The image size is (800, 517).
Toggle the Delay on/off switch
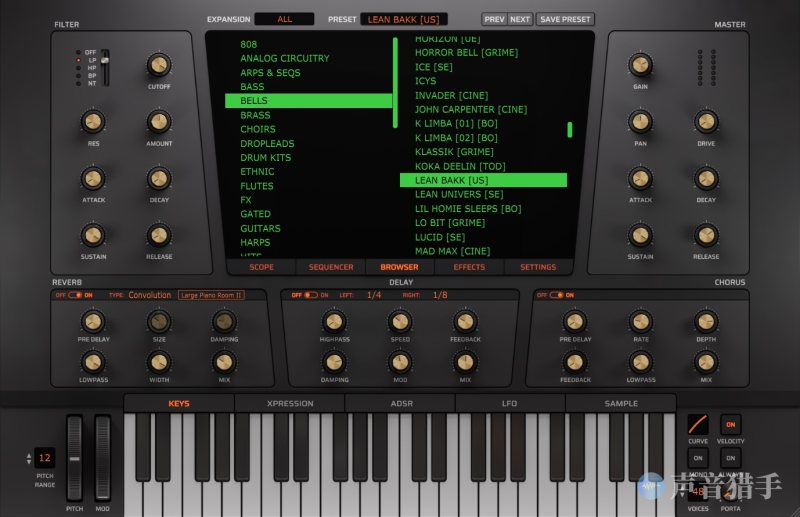coord(310,295)
